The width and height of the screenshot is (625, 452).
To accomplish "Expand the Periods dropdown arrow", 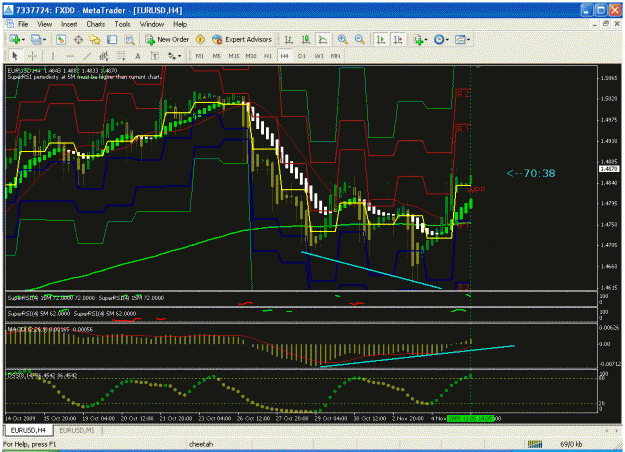I will tap(447, 40).
